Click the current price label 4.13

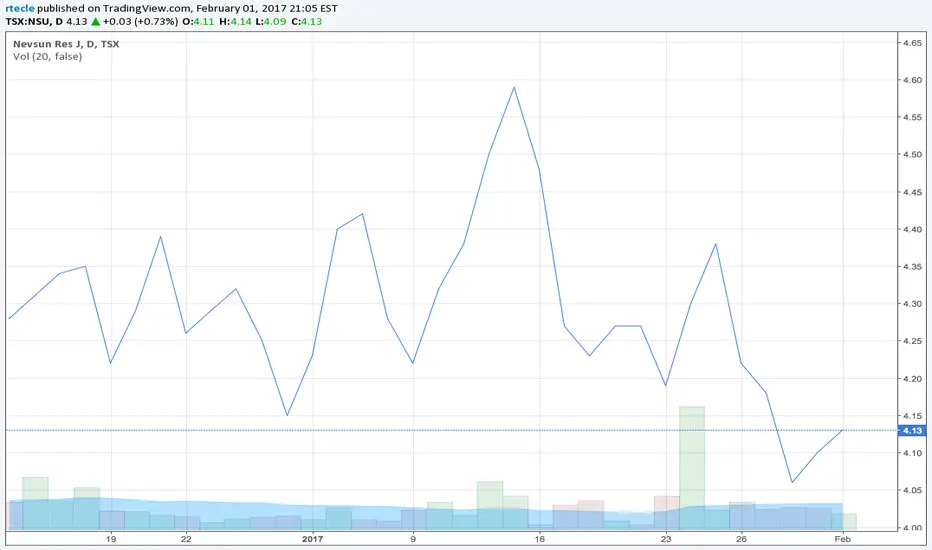click(x=912, y=430)
